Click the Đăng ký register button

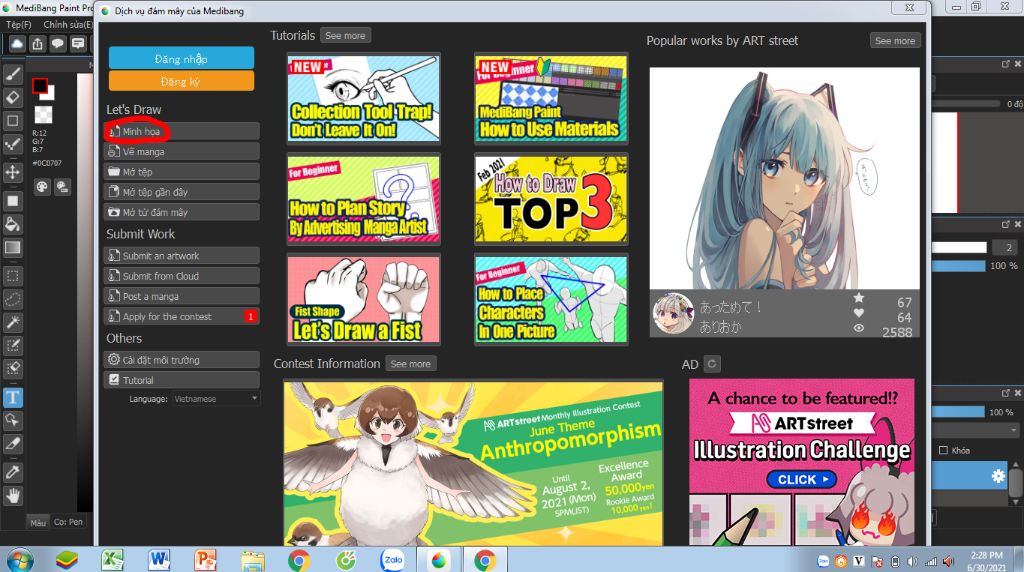[182, 82]
